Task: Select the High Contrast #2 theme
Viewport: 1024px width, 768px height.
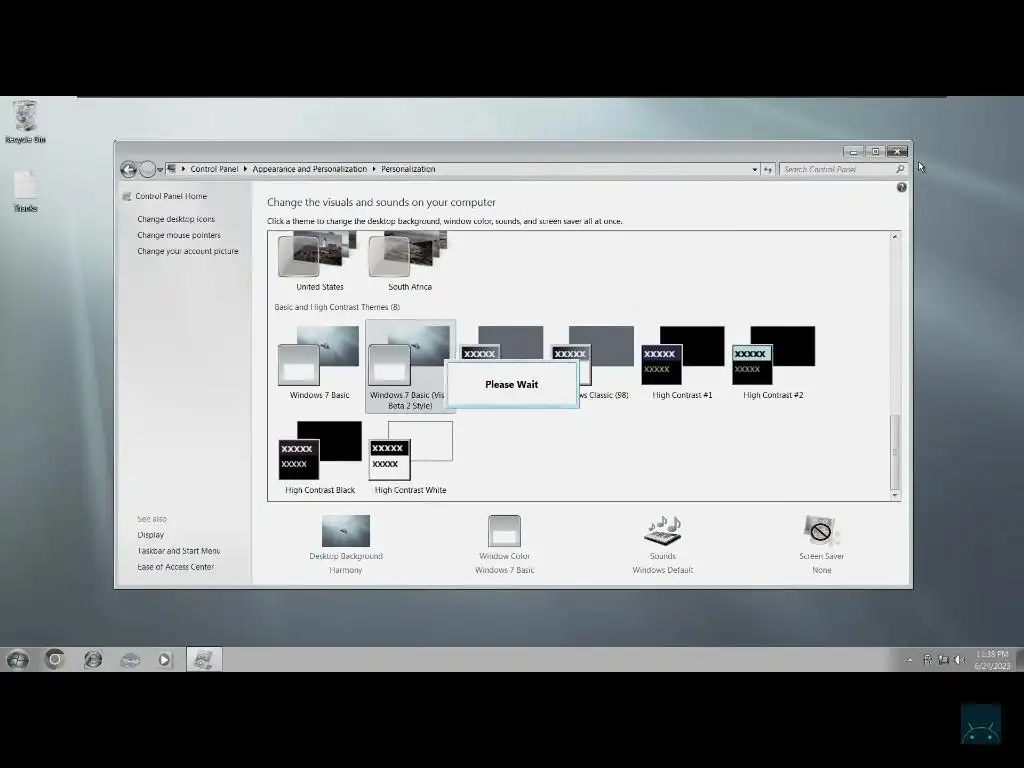Action: [x=773, y=363]
